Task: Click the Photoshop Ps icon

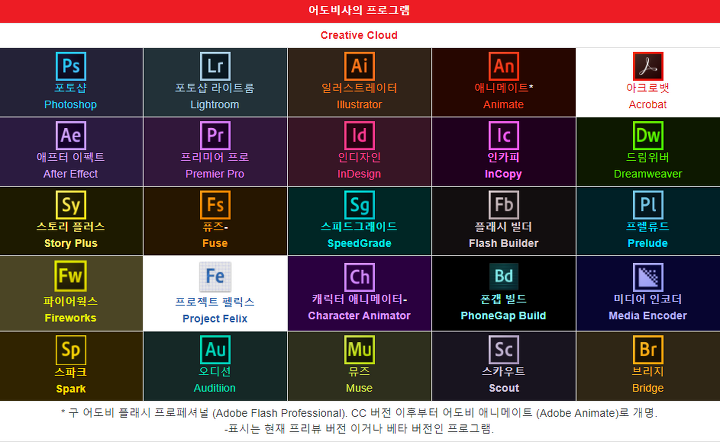Action: [x=71, y=66]
